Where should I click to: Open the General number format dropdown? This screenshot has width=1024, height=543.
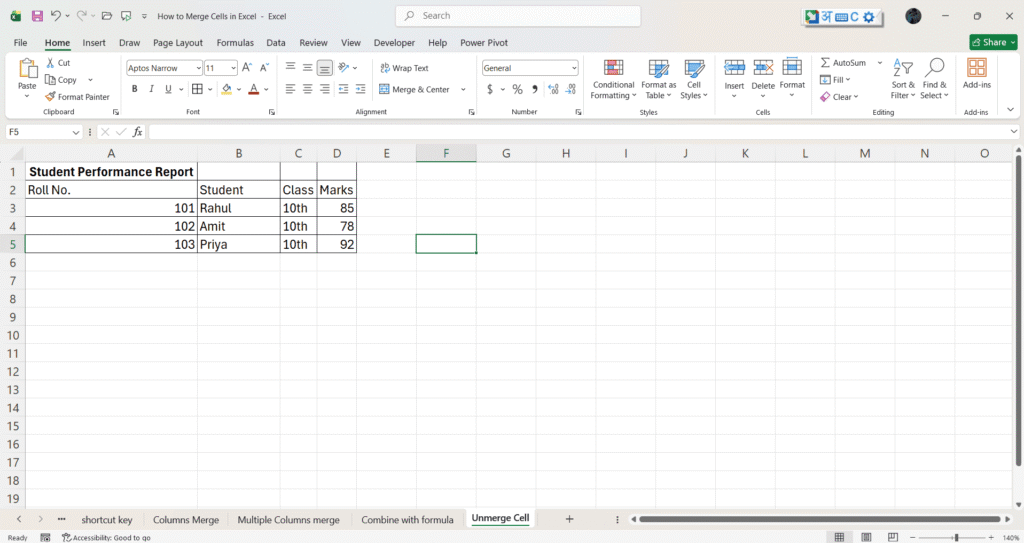(574, 68)
